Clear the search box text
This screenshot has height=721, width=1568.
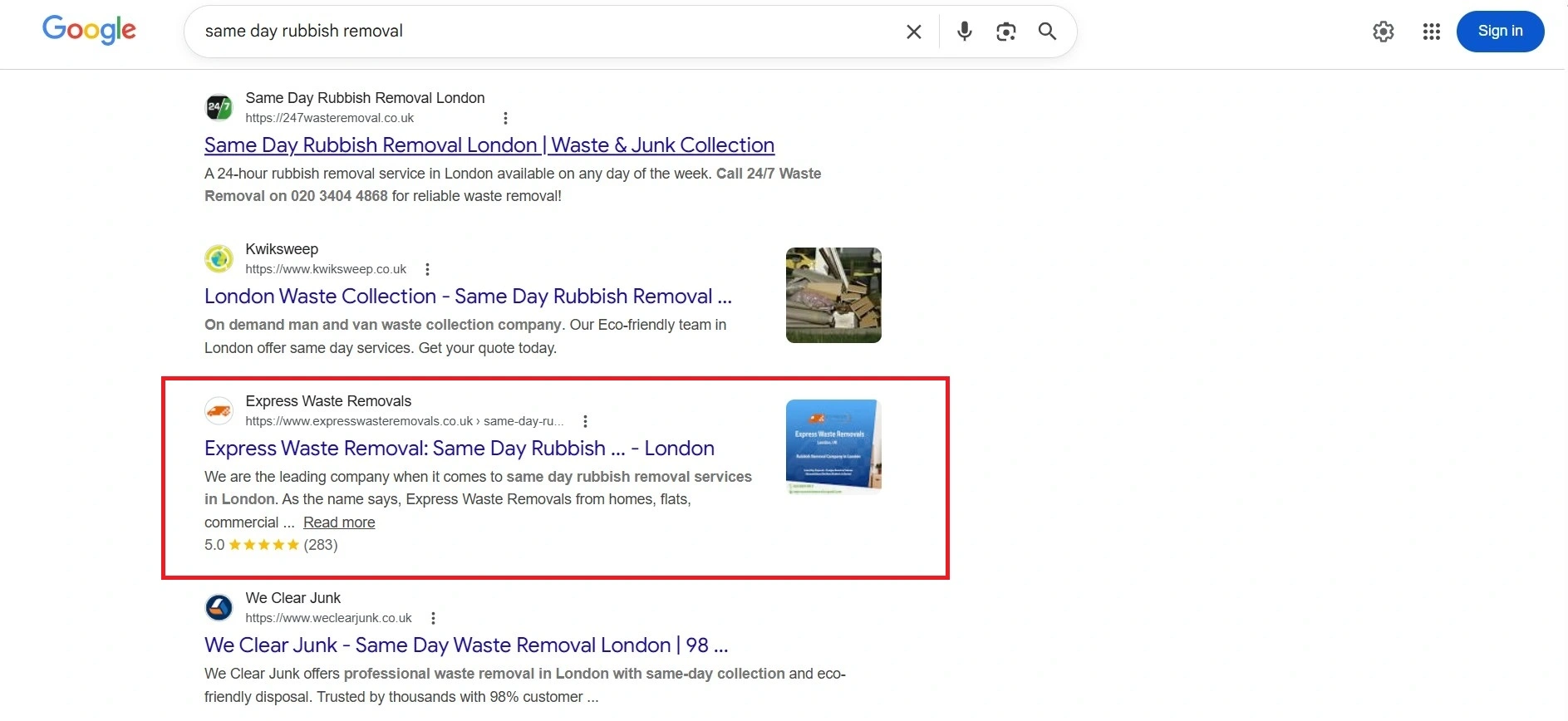click(x=913, y=32)
